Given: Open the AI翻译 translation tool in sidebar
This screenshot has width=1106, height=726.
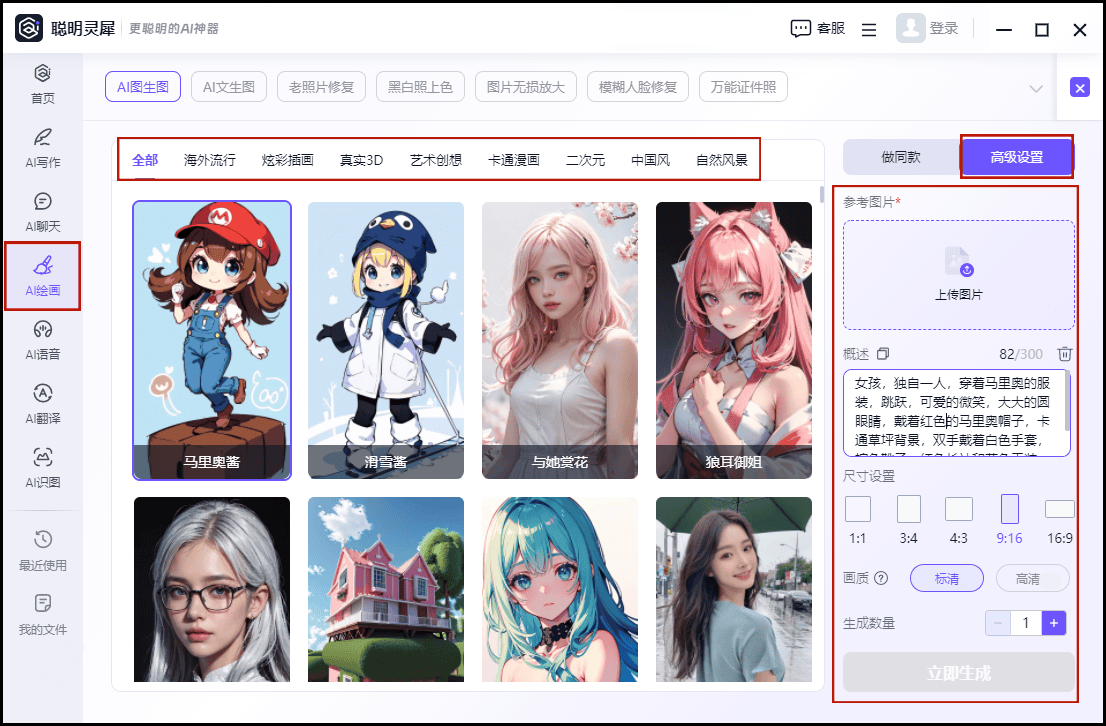Looking at the screenshot, I should coord(43,403).
